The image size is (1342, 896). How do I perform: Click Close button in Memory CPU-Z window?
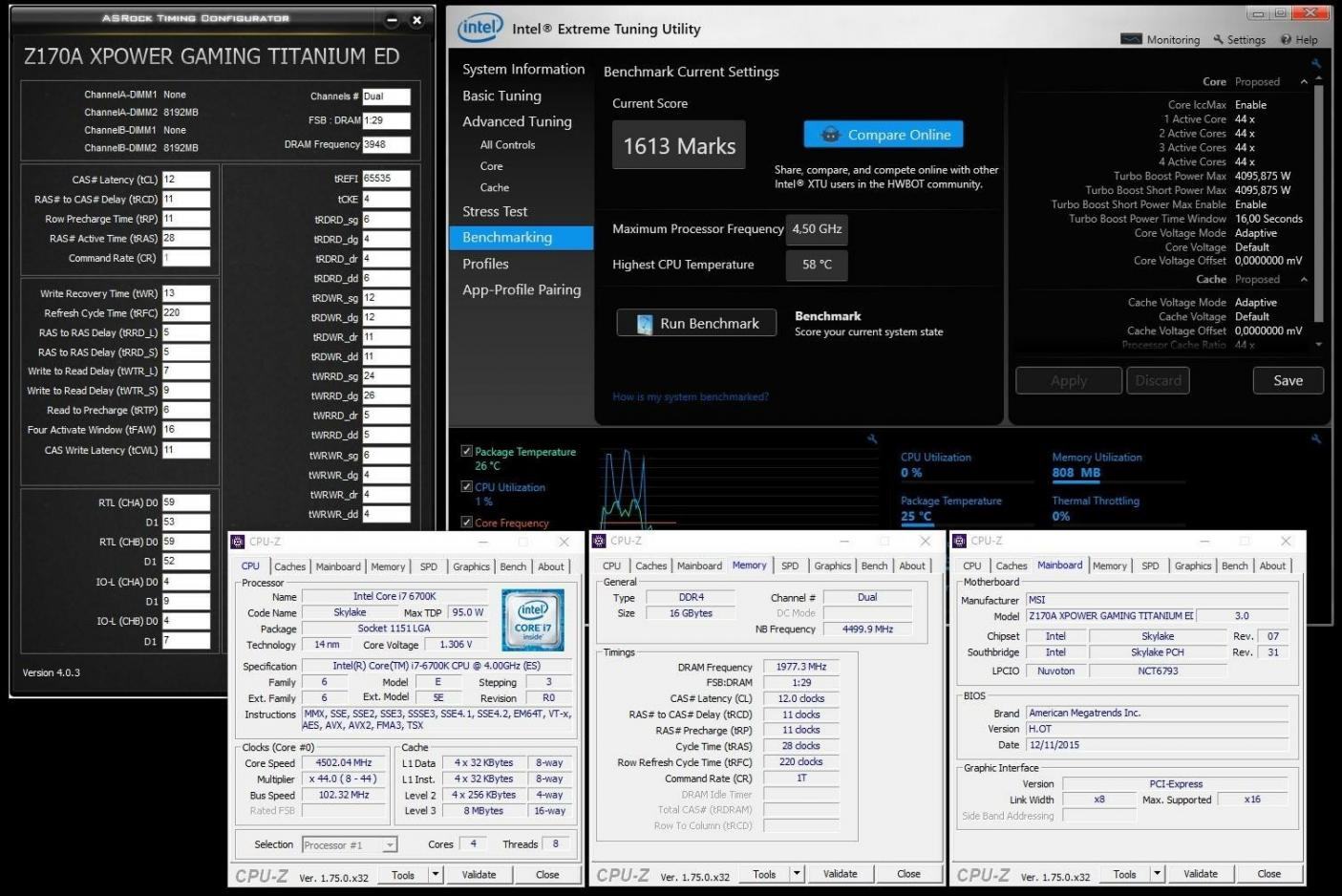pyautogui.click(x=908, y=874)
